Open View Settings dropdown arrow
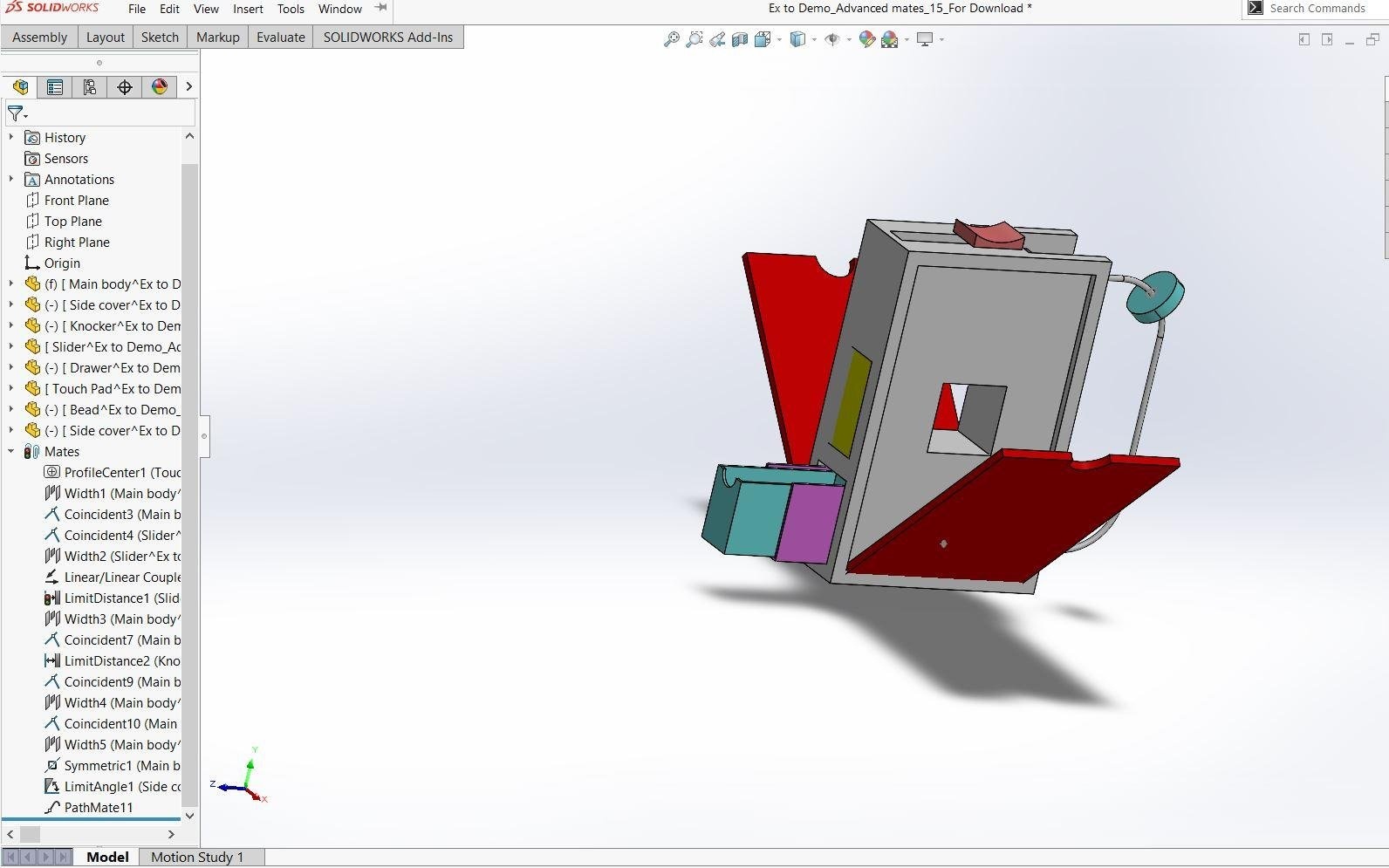 point(941,39)
